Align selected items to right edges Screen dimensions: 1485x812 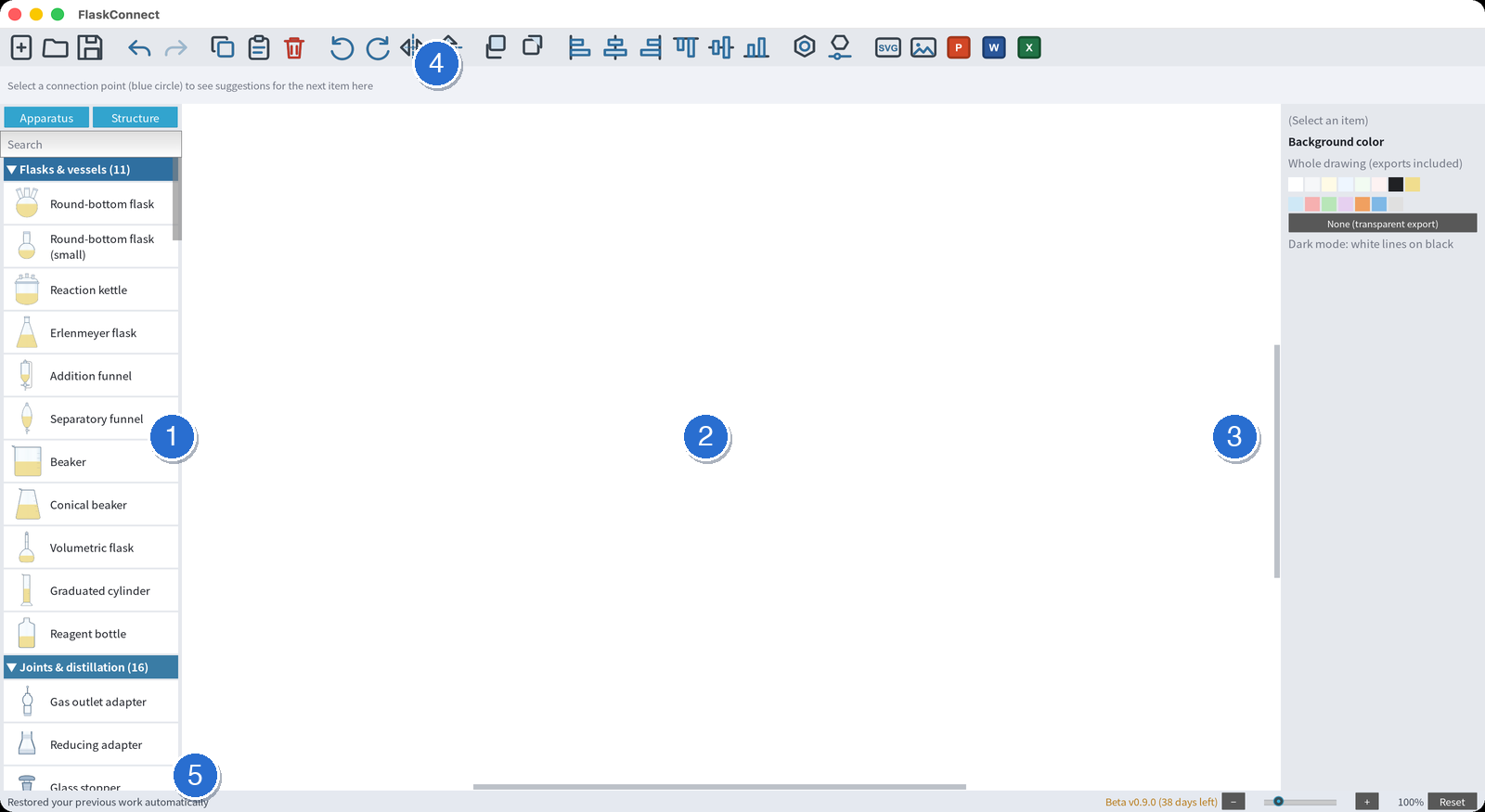(x=652, y=47)
